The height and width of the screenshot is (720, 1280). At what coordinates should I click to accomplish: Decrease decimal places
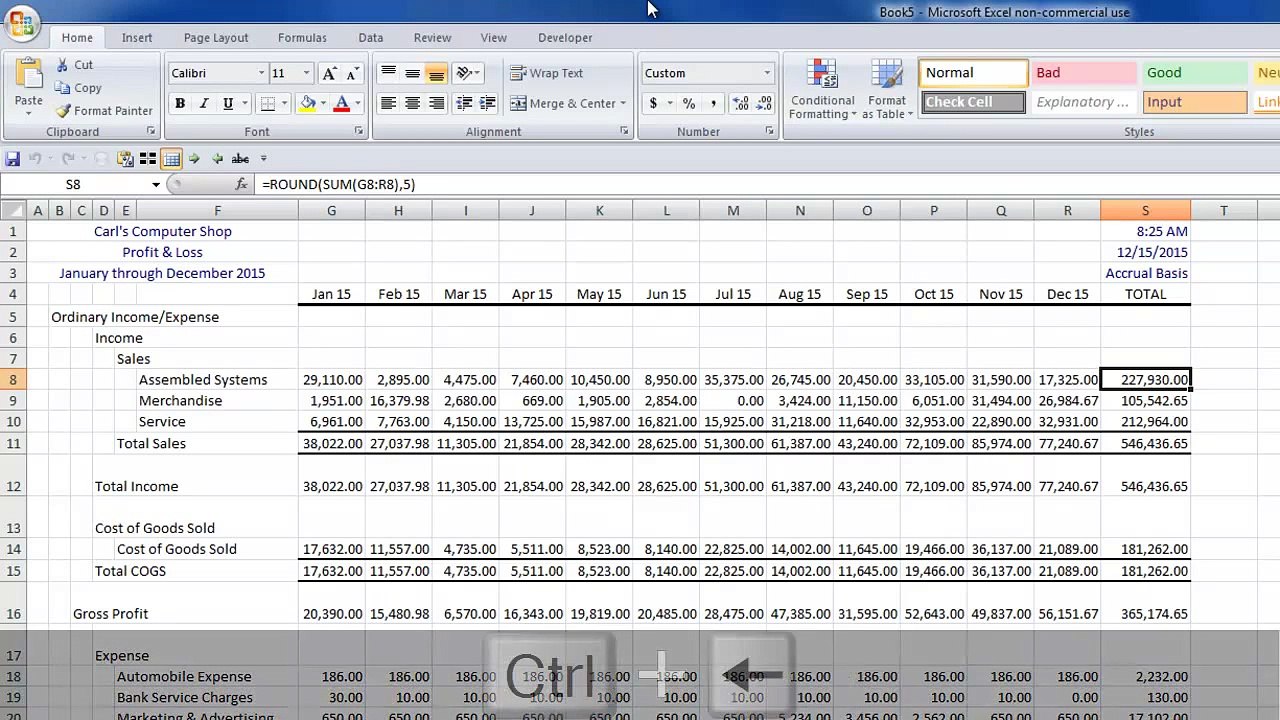(x=764, y=103)
